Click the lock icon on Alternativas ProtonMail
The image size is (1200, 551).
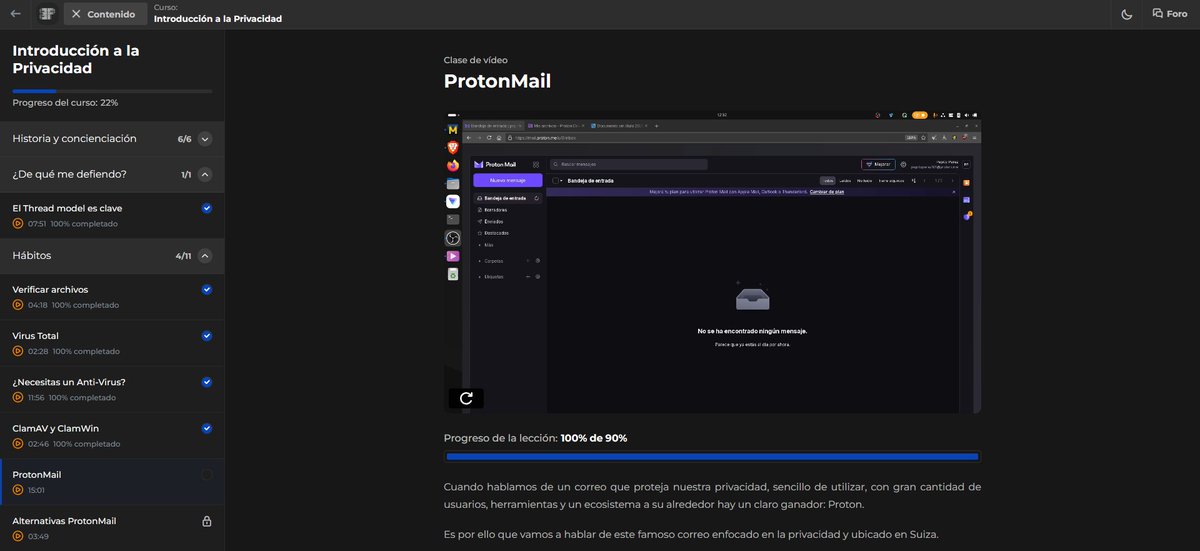click(x=207, y=521)
